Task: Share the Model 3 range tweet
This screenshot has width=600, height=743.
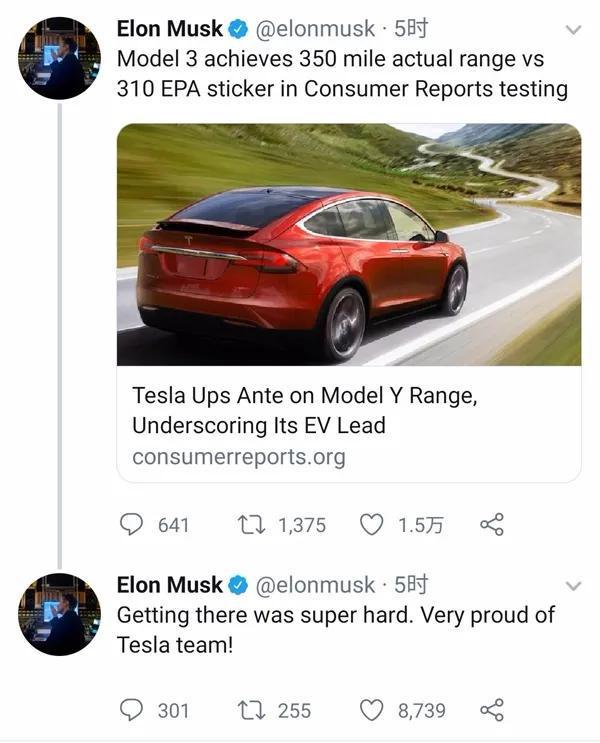Action: click(x=492, y=525)
